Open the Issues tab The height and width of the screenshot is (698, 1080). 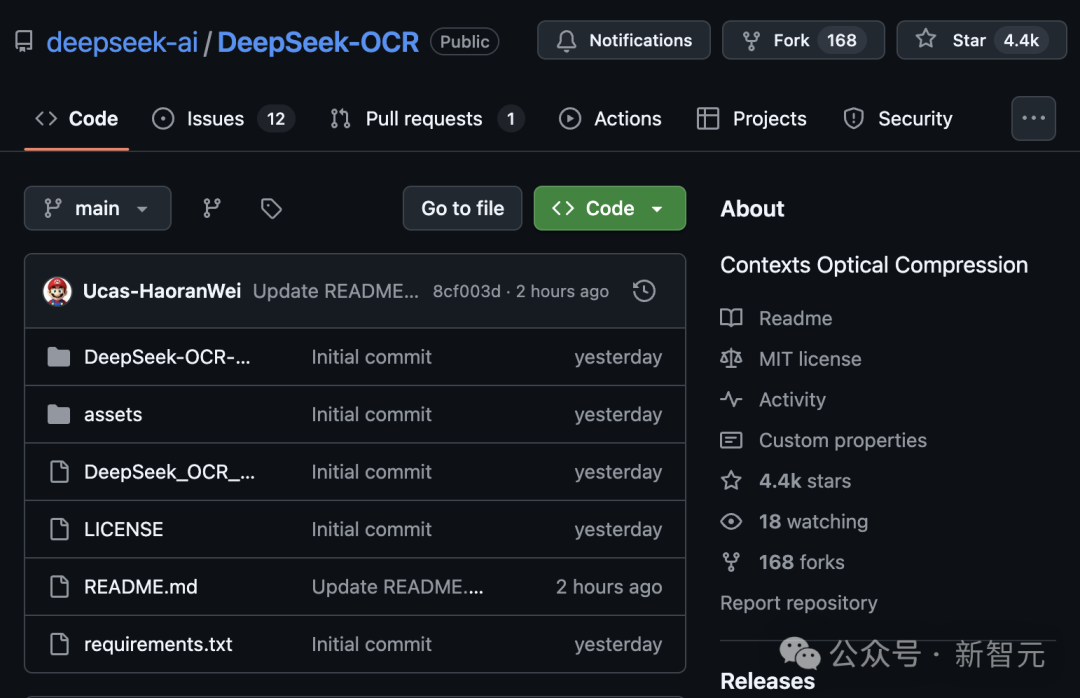tap(223, 119)
